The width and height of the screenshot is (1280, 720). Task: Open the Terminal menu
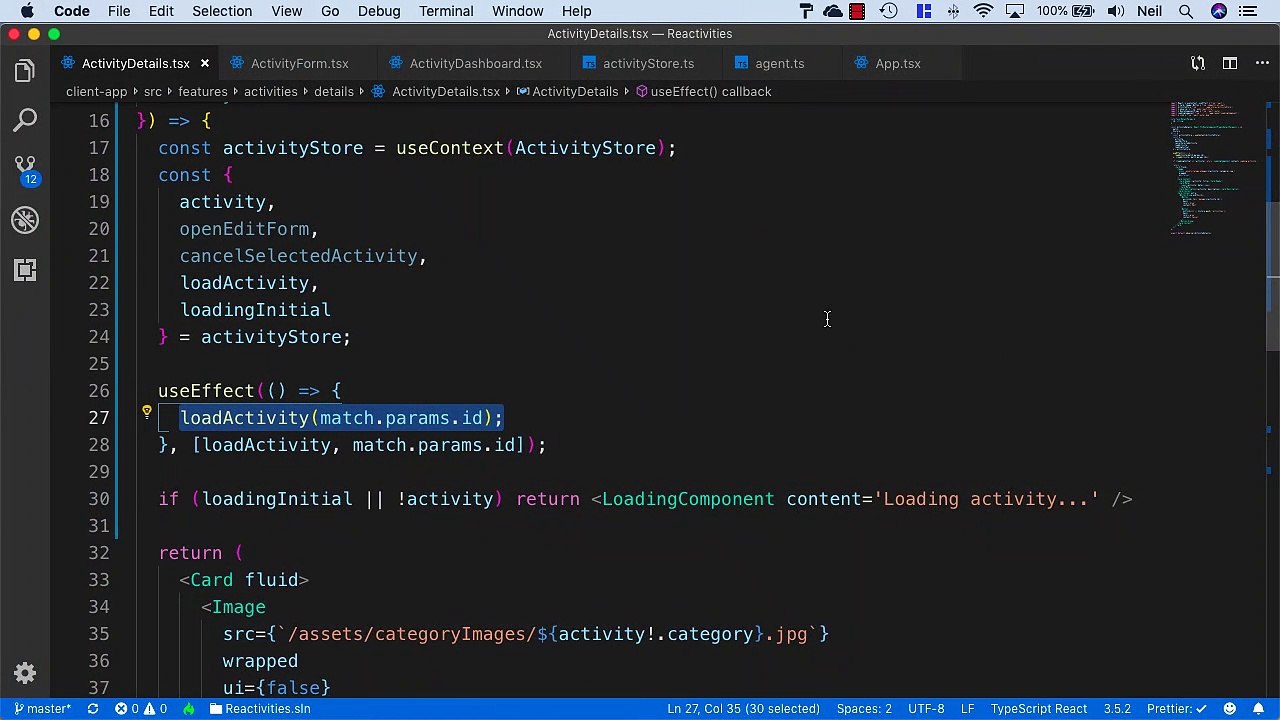tap(446, 11)
